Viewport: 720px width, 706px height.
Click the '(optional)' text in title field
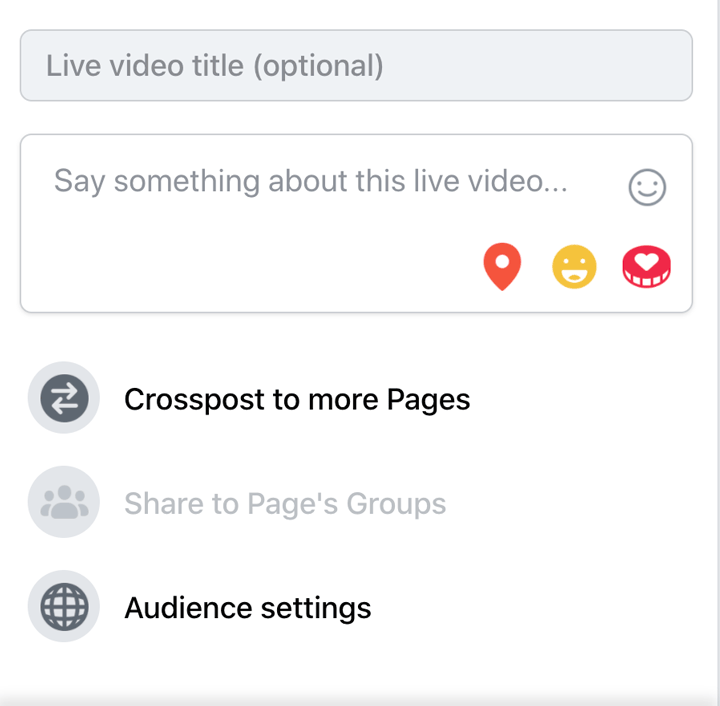[318, 66]
